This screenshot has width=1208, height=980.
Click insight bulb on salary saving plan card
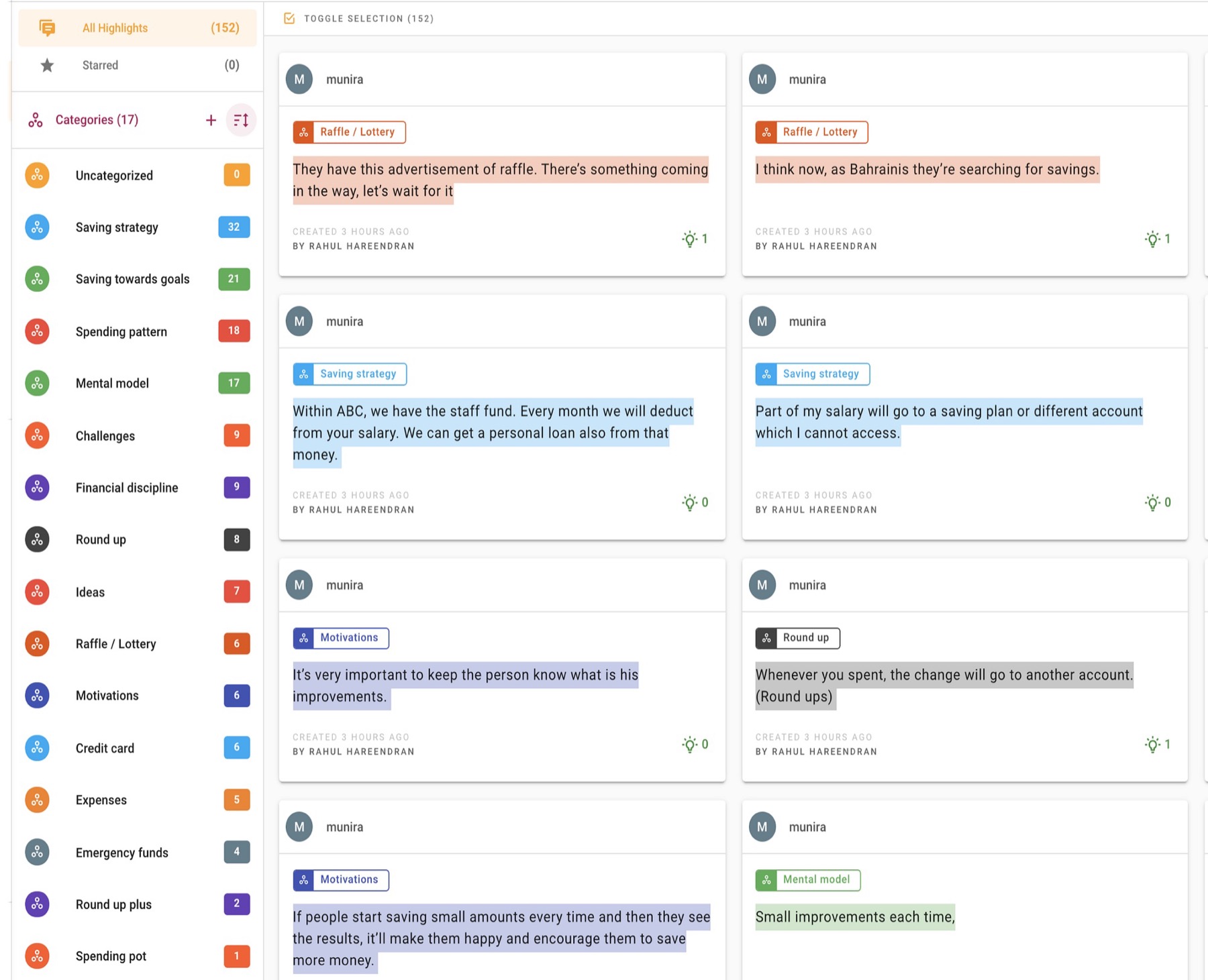tap(1152, 502)
